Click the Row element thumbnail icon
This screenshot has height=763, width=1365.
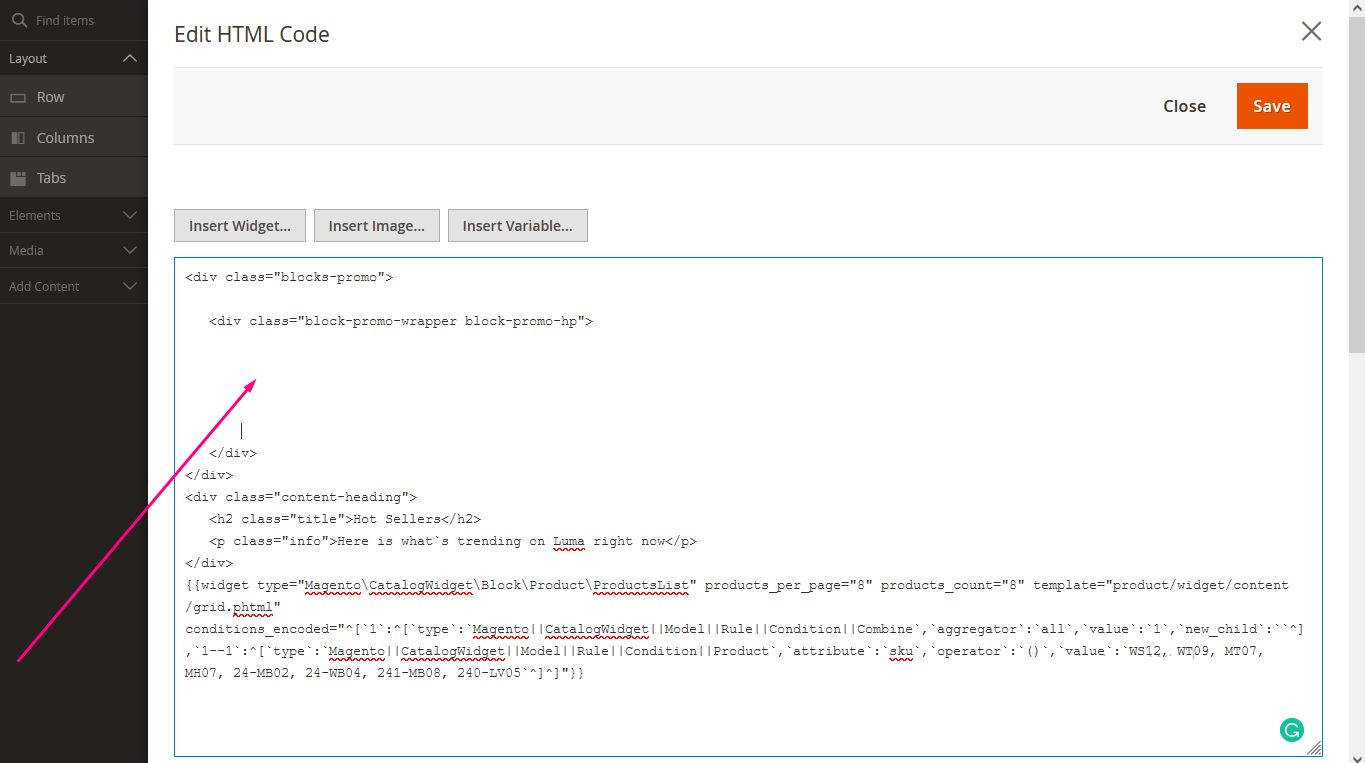[x=17, y=96]
